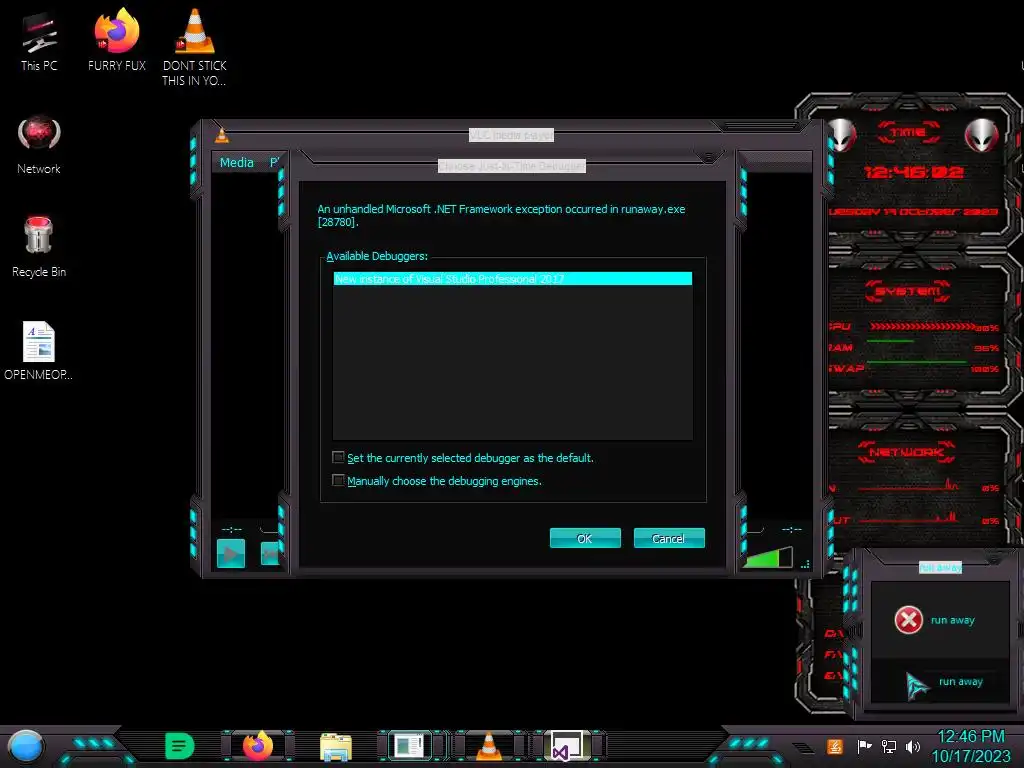Open Network desktop icon
1024x768 pixels.
point(39,145)
